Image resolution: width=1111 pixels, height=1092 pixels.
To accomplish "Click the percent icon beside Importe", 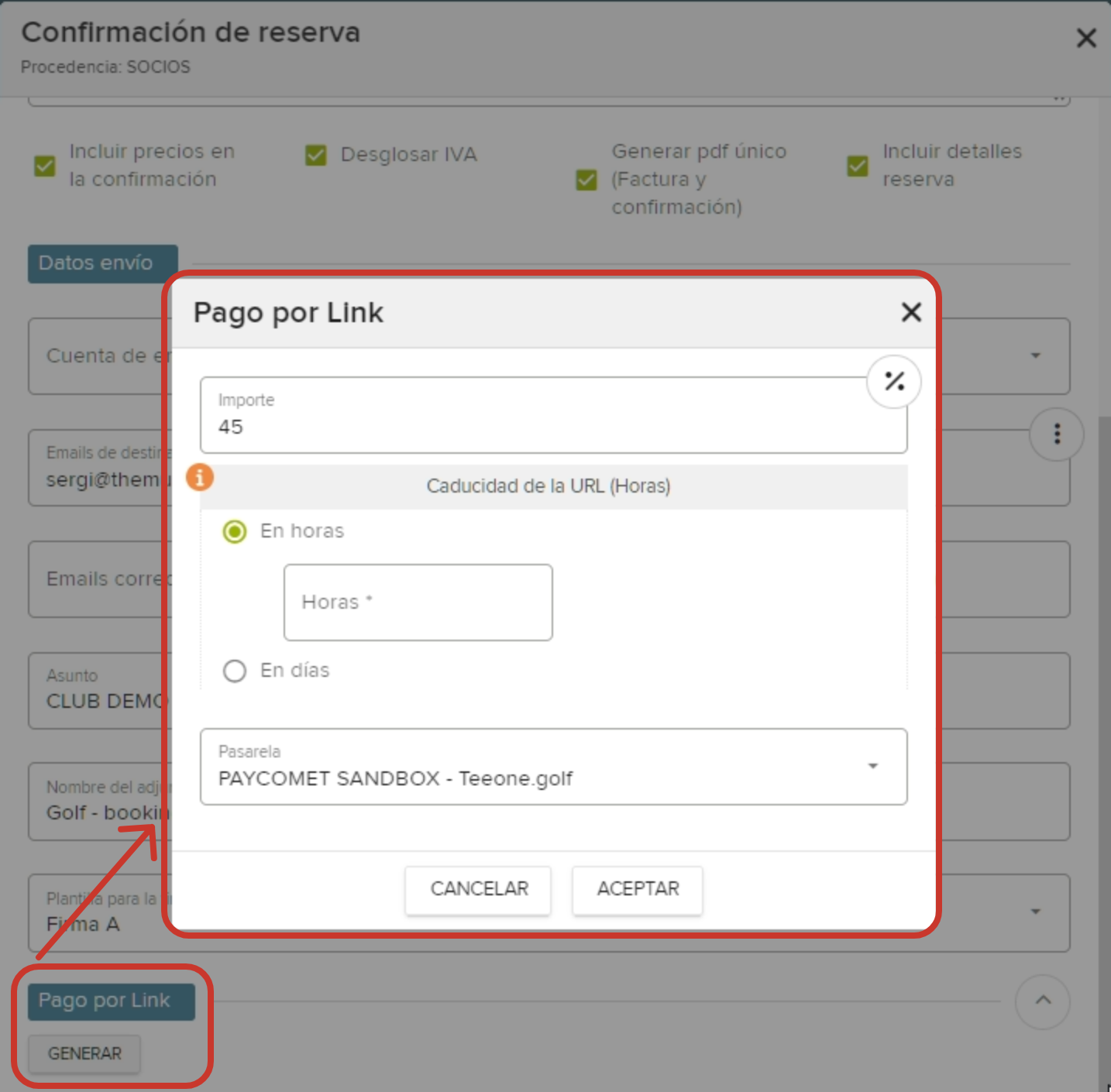I will click(893, 381).
